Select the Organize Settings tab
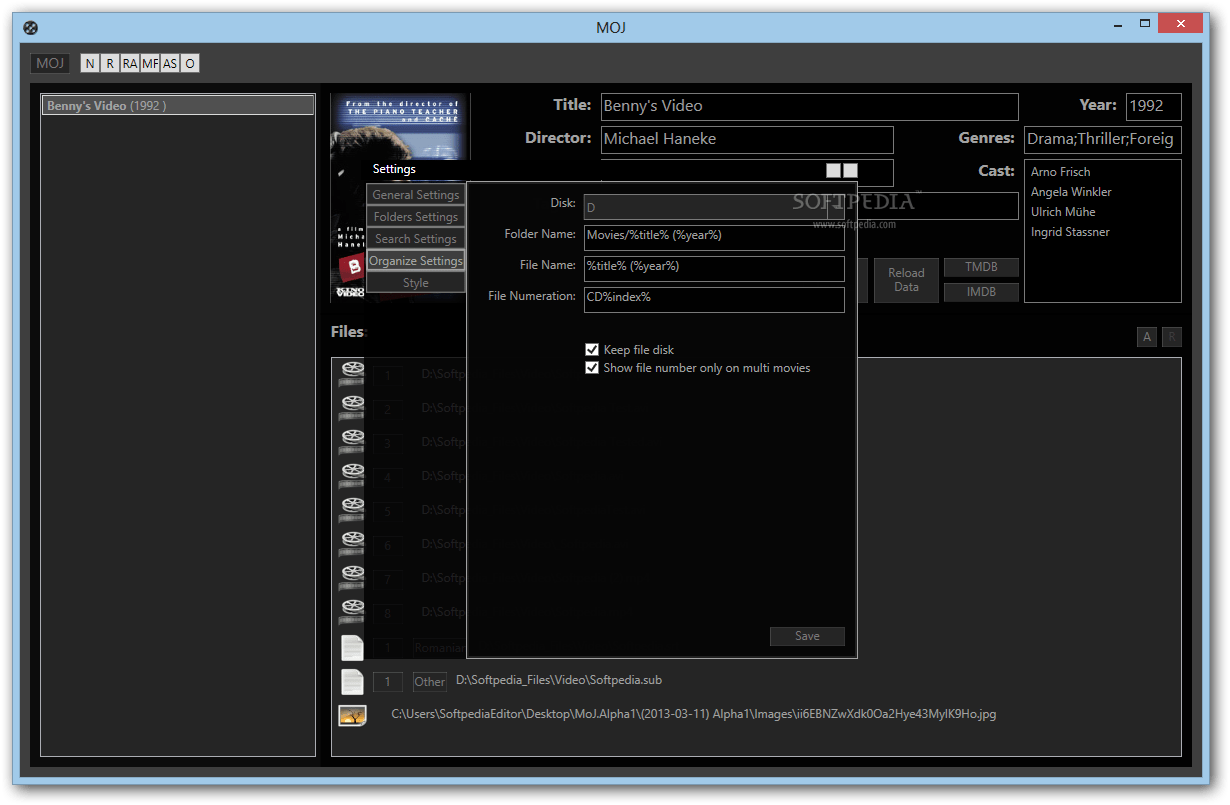This screenshot has height=805, width=1230. (416, 261)
